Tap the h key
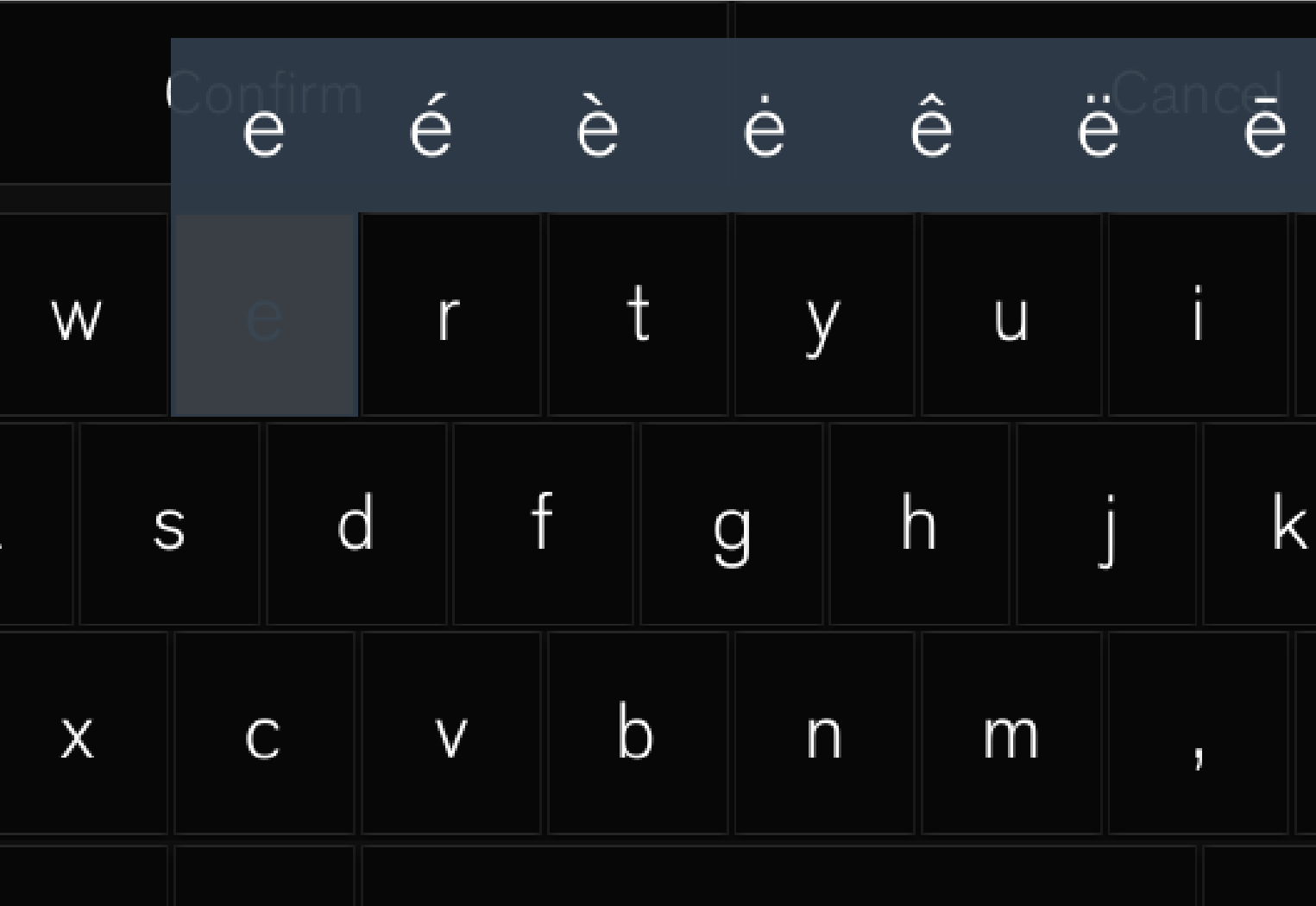Viewport: 1316px width, 906px height. click(x=919, y=524)
